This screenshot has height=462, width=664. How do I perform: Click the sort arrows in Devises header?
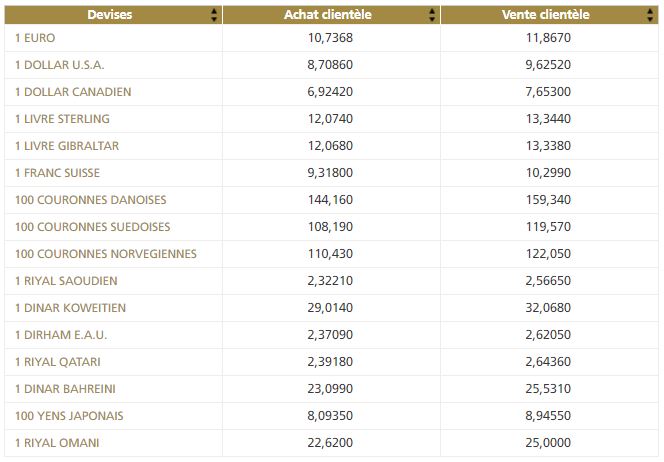214,15
